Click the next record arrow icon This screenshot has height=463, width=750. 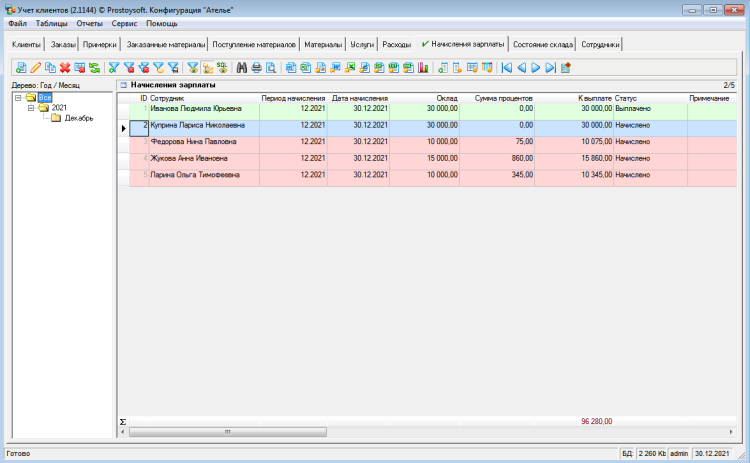[536, 68]
